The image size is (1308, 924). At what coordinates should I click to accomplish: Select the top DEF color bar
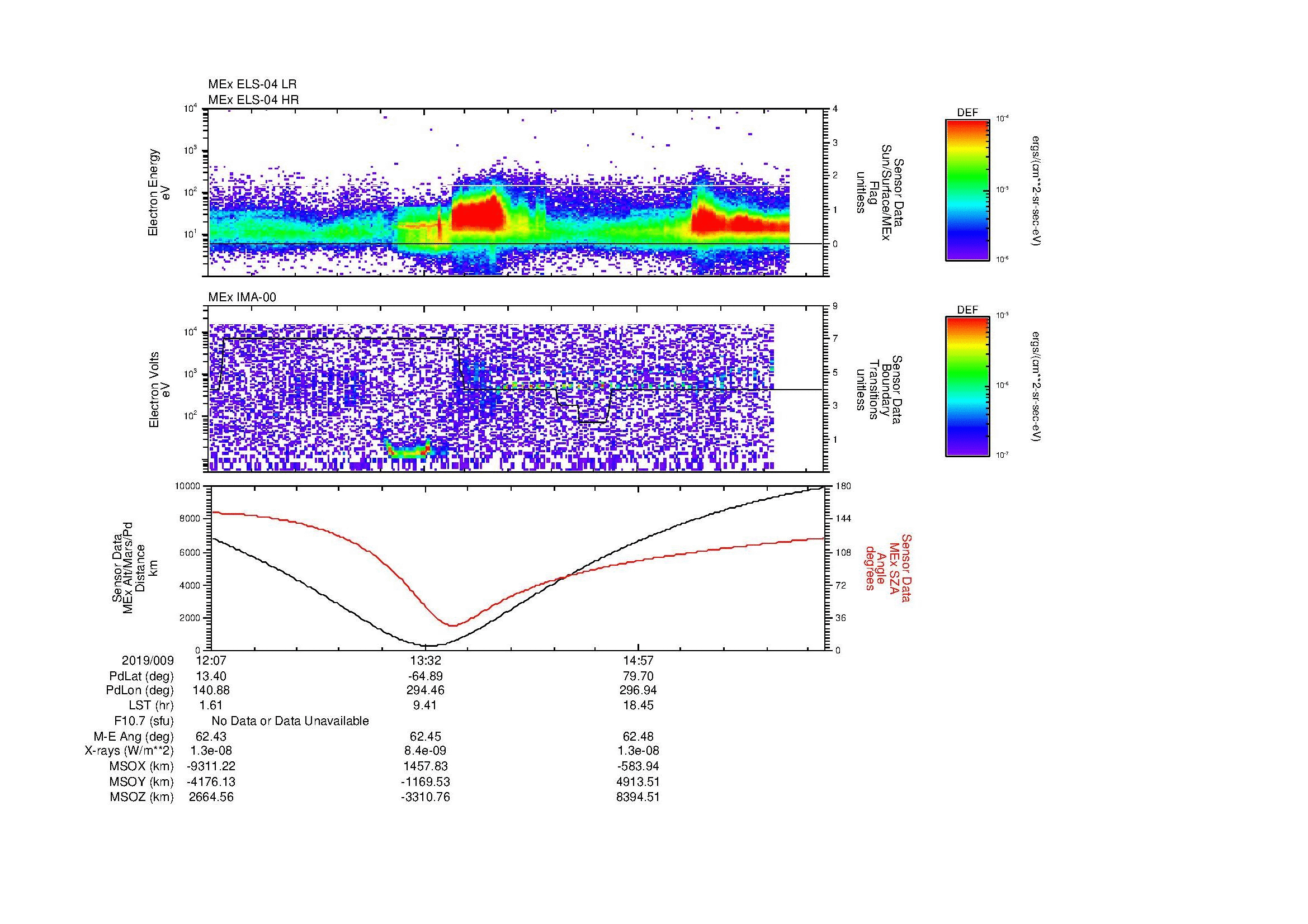[967, 189]
